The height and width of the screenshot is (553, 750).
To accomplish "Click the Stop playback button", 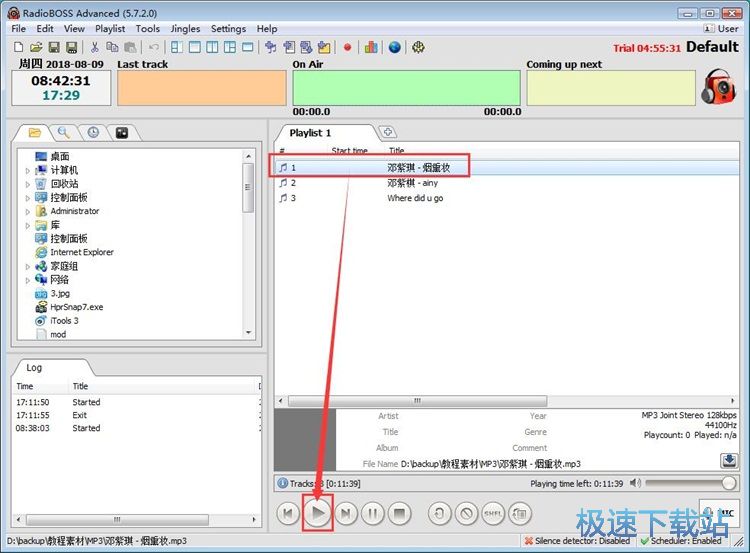I will (400, 514).
